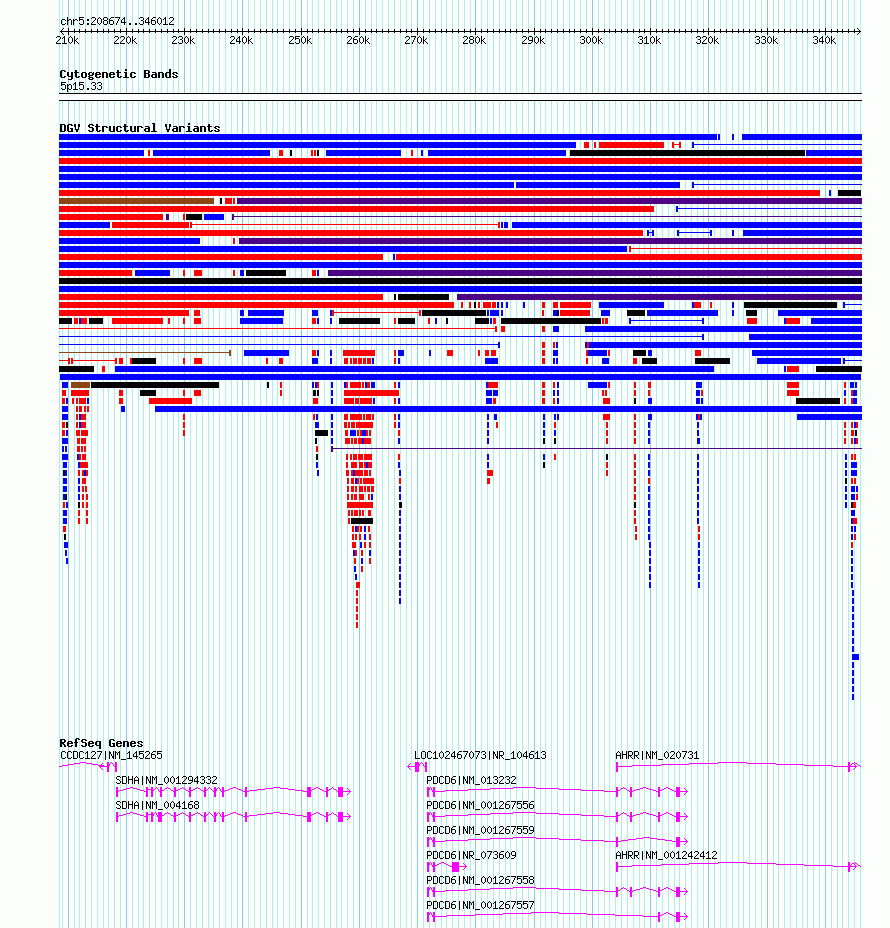Click the 290k ruler position label
This screenshot has width=890, height=928.
coord(533,40)
